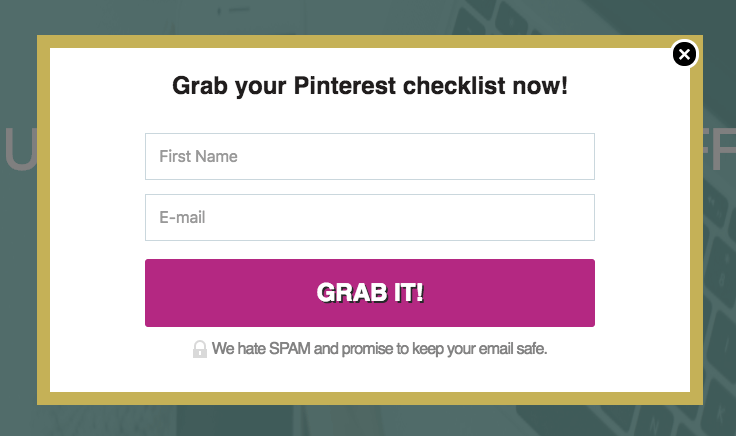The height and width of the screenshot is (436, 736).
Task: Submit form with GRAB IT! button
Action: tap(370, 293)
